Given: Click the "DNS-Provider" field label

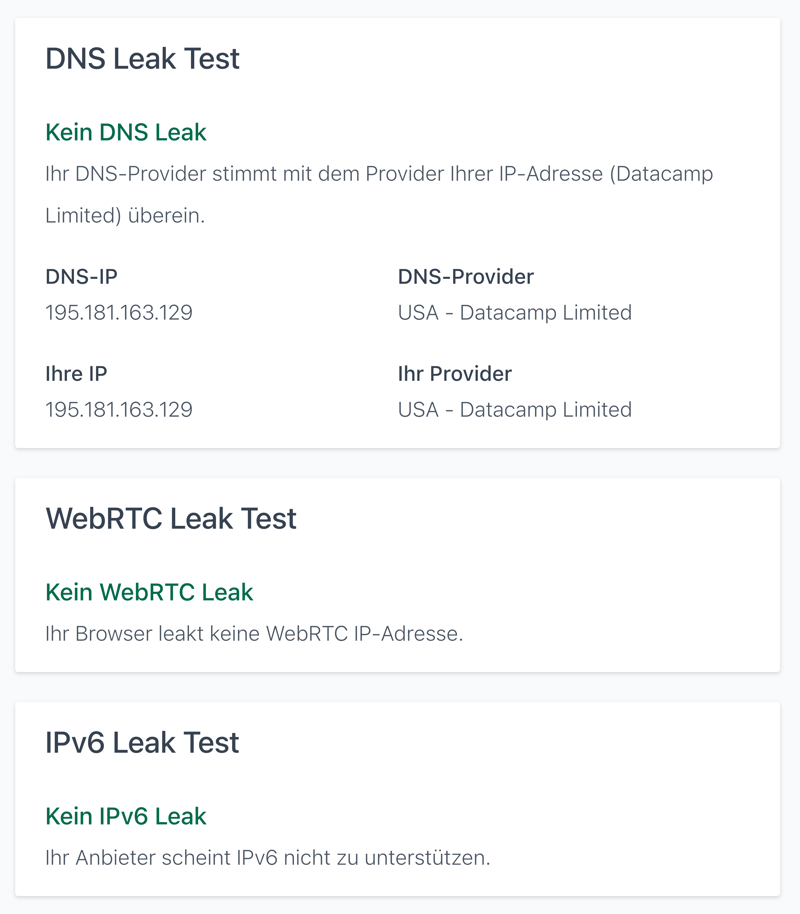Looking at the screenshot, I should 466,277.
